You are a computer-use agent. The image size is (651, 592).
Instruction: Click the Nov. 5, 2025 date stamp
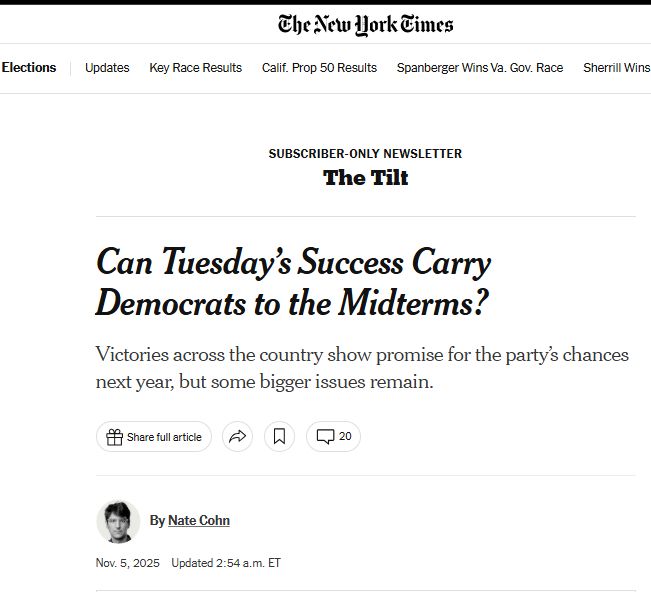[x=127, y=563]
